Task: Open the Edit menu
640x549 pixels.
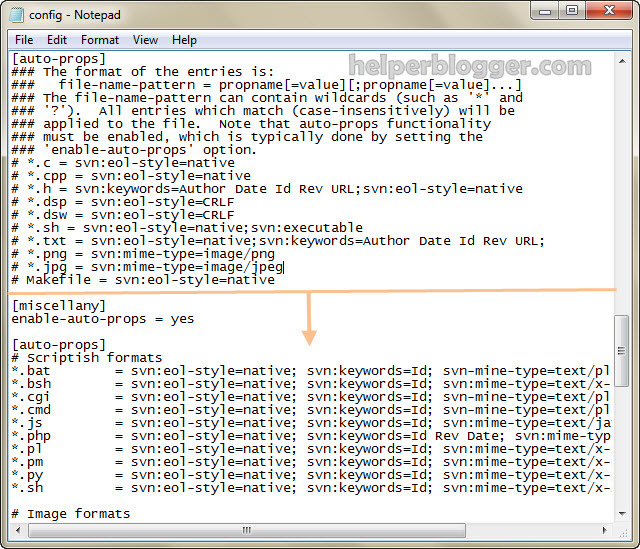Action: click(x=57, y=40)
